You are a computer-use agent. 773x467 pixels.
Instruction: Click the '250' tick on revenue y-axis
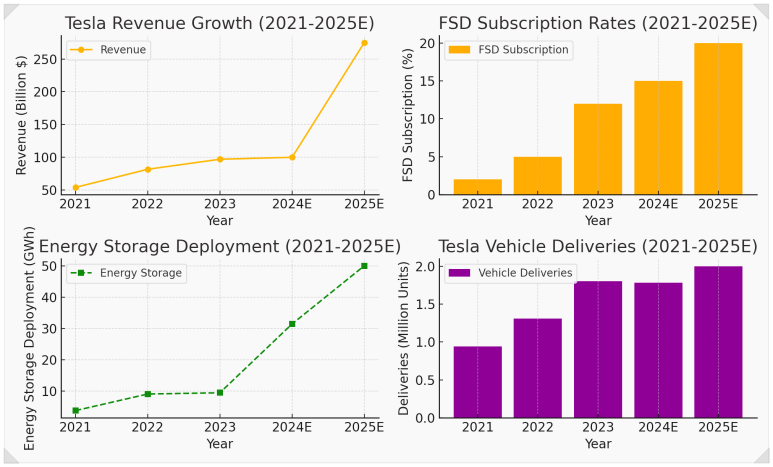pyautogui.click(x=45, y=60)
